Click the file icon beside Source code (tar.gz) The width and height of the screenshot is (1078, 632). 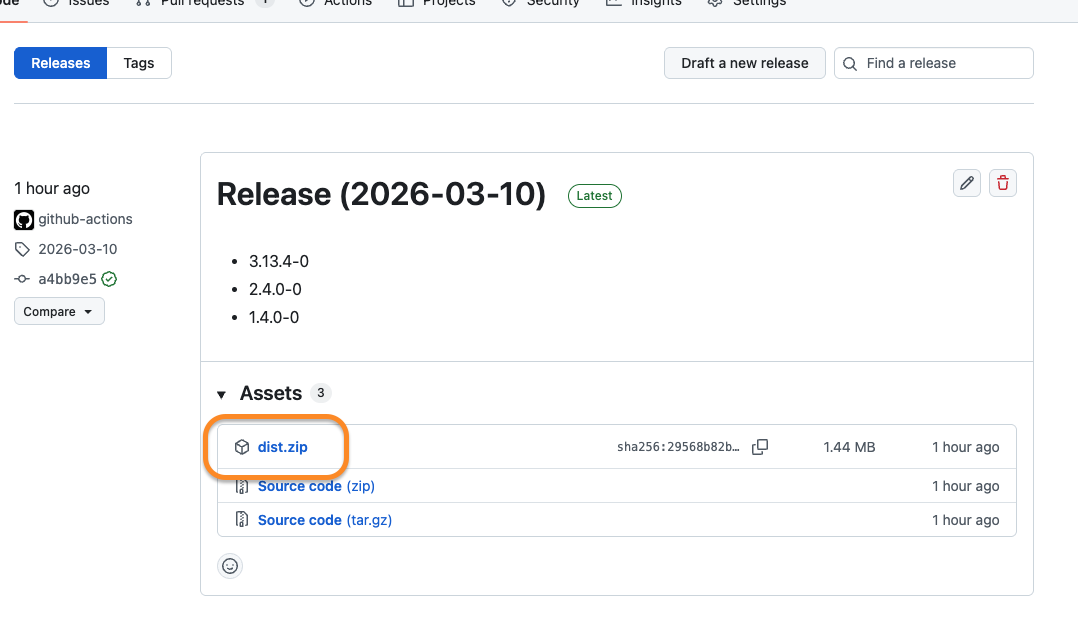pyautogui.click(x=241, y=520)
